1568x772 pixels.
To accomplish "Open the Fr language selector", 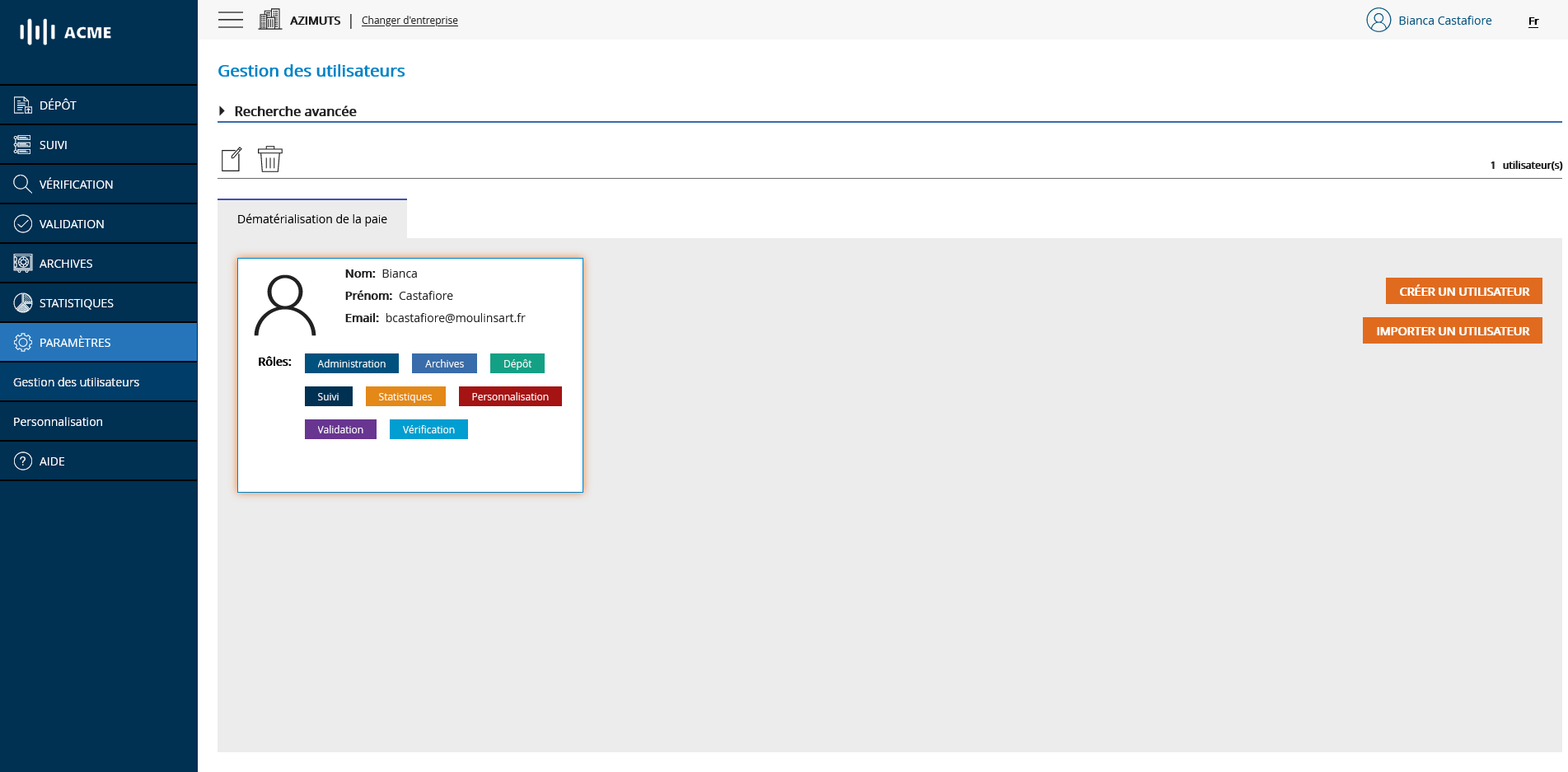I will [1533, 21].
